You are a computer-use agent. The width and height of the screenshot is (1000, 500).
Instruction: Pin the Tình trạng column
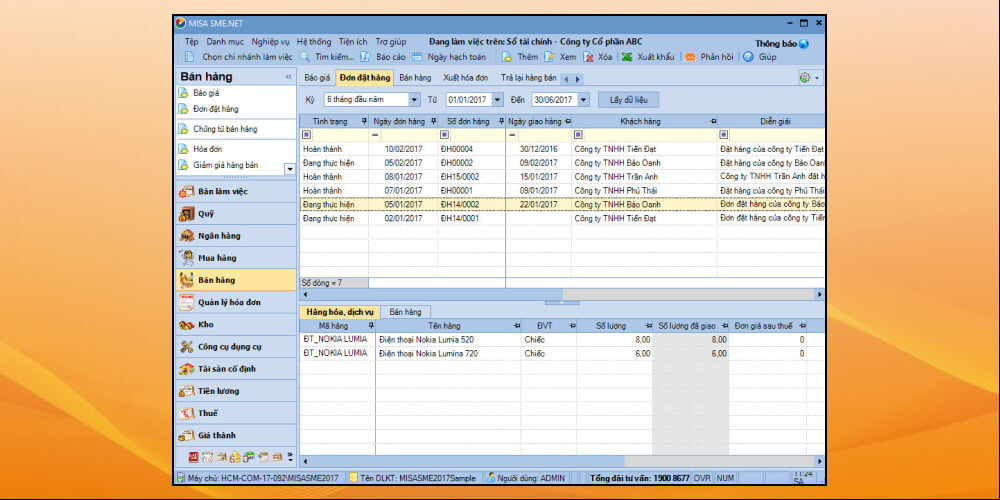[x=364, y=121]
